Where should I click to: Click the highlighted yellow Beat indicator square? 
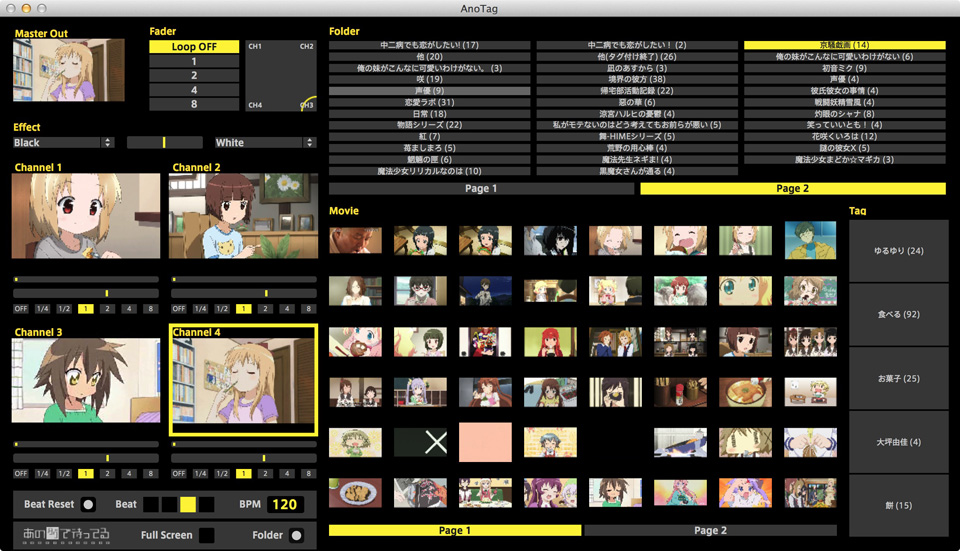188,504
